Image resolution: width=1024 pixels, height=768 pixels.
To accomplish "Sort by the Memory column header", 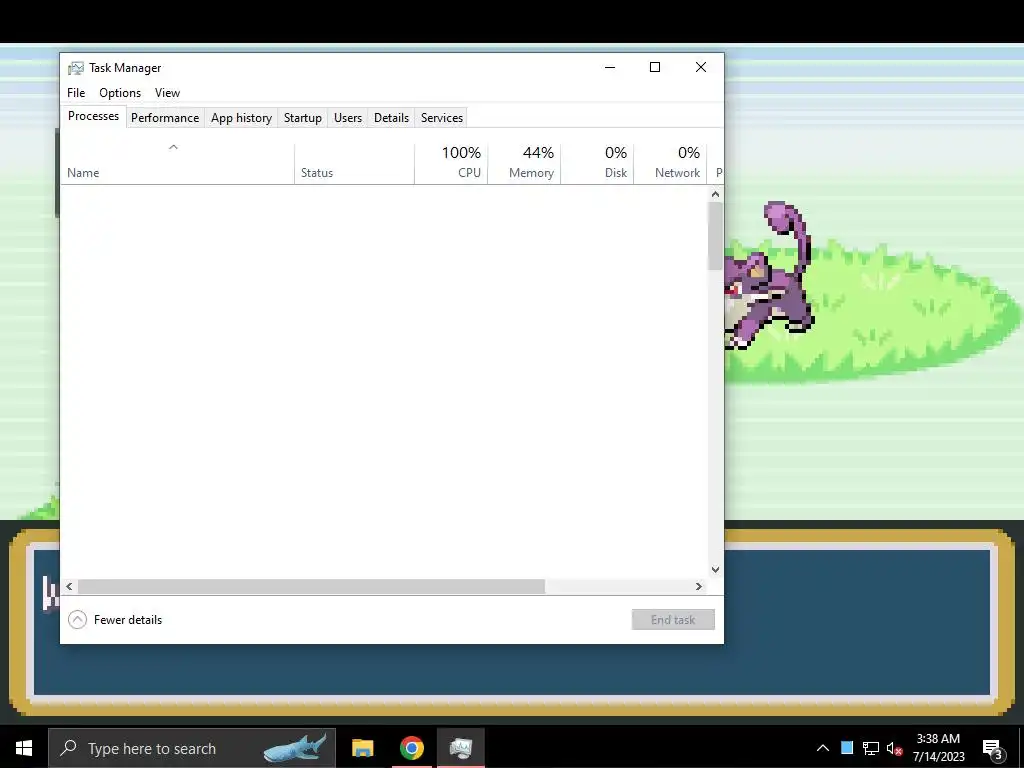I will point(524,163).
